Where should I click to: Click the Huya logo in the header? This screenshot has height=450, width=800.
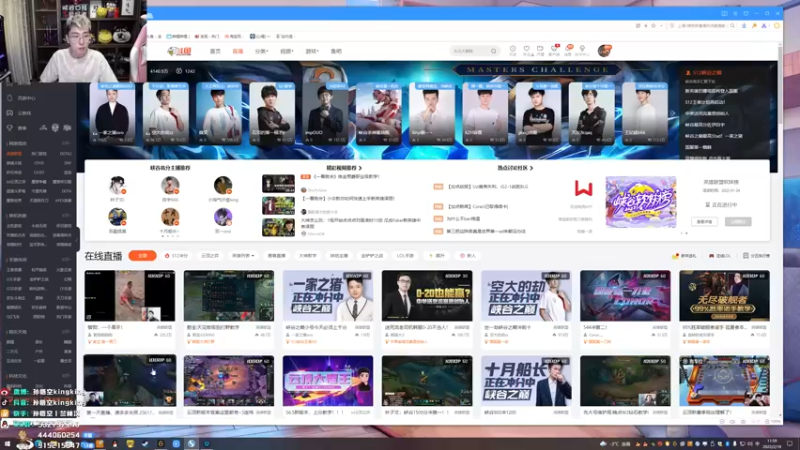coord(179,51)
